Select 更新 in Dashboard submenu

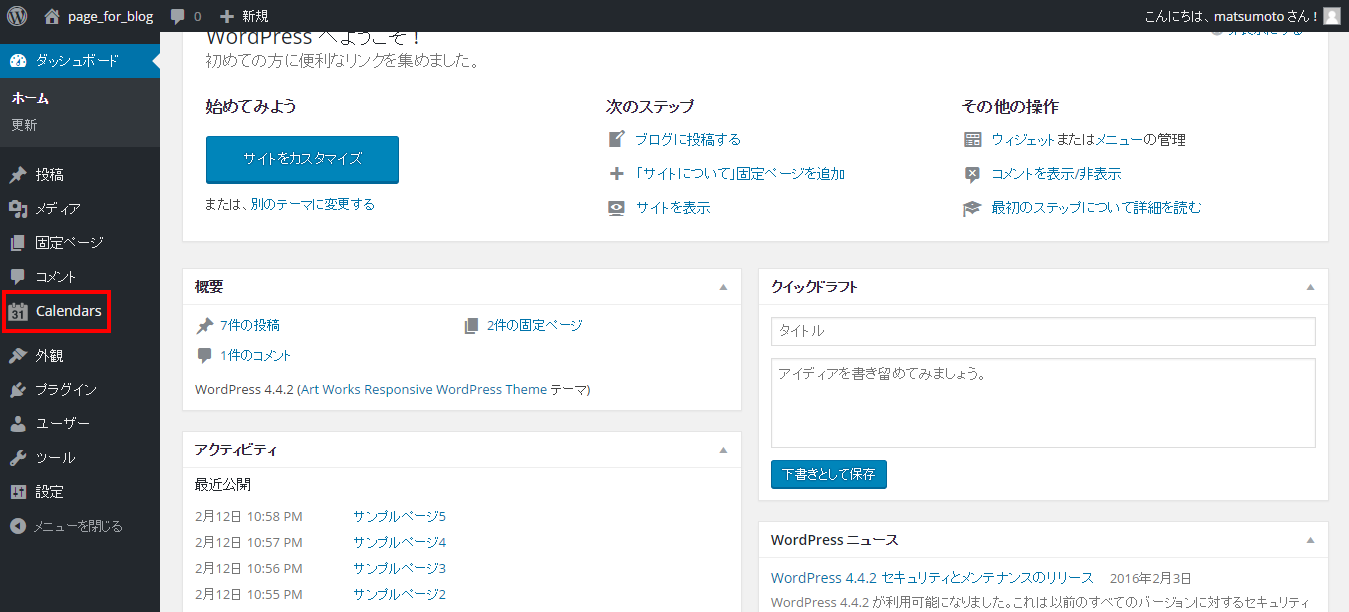(24, 125)
